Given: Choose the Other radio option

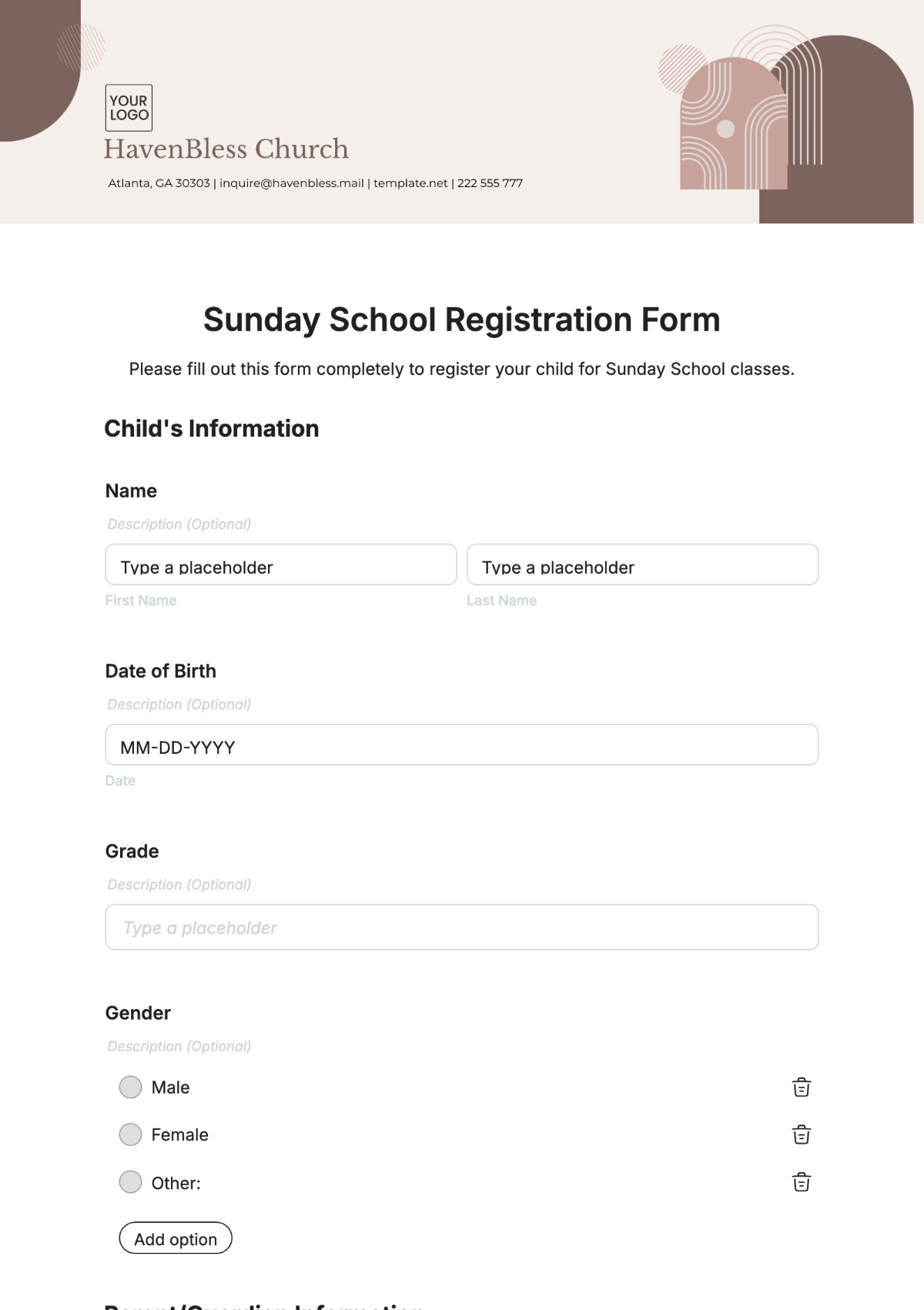Looking at the screenshot, I should coord(131,1182).
